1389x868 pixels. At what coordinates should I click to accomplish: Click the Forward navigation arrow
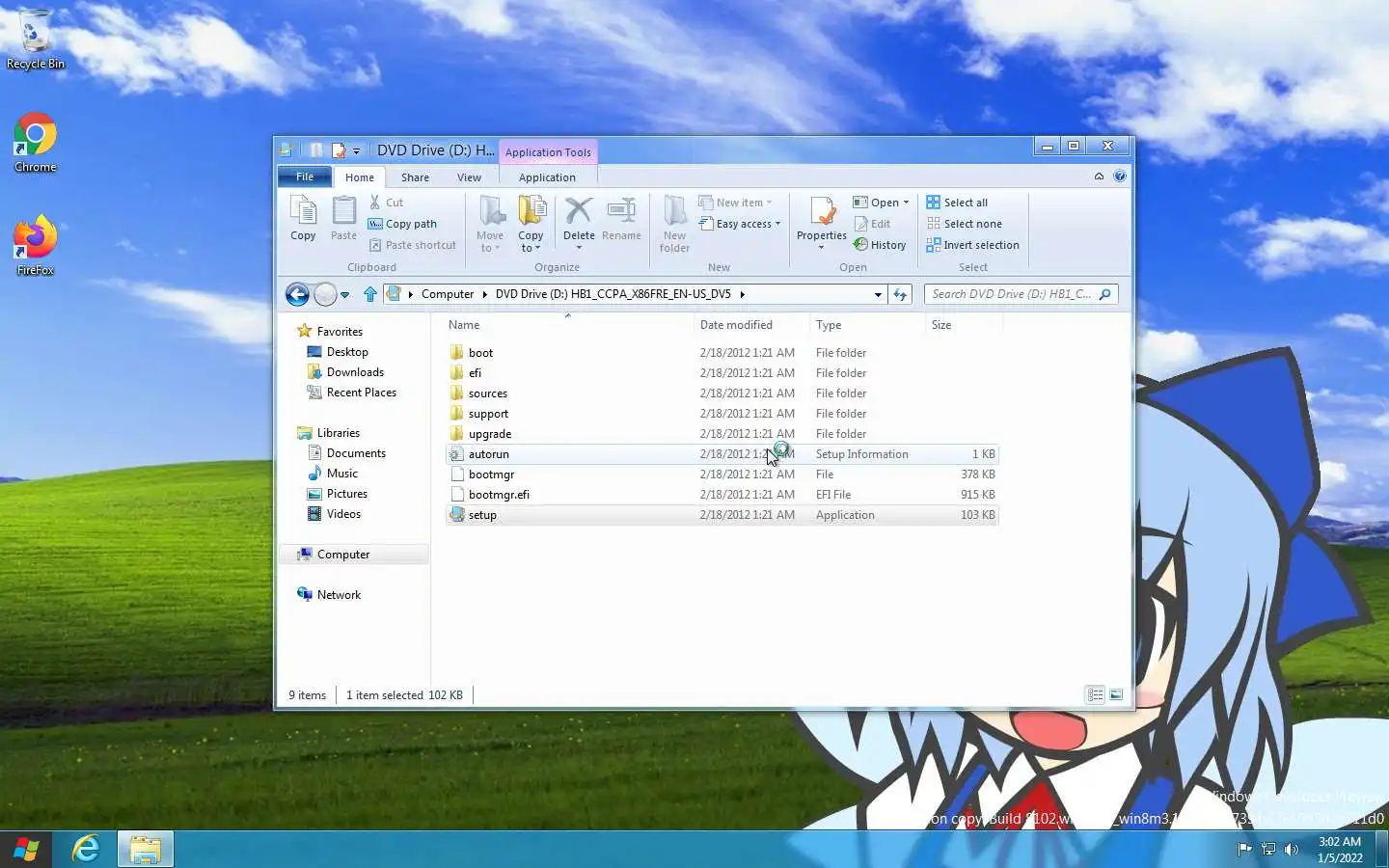click(x=325, y=294)
